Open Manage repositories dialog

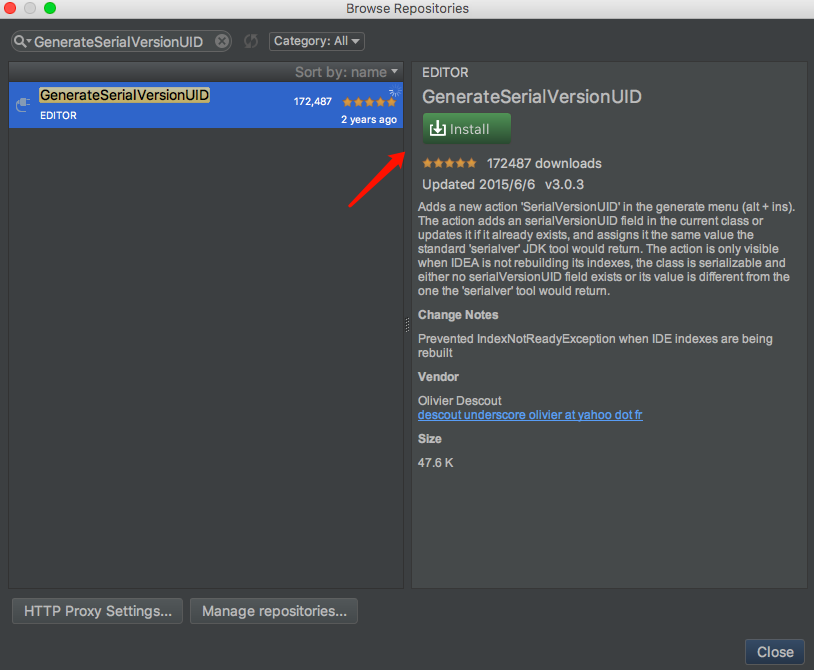click(x=273, y=611)
